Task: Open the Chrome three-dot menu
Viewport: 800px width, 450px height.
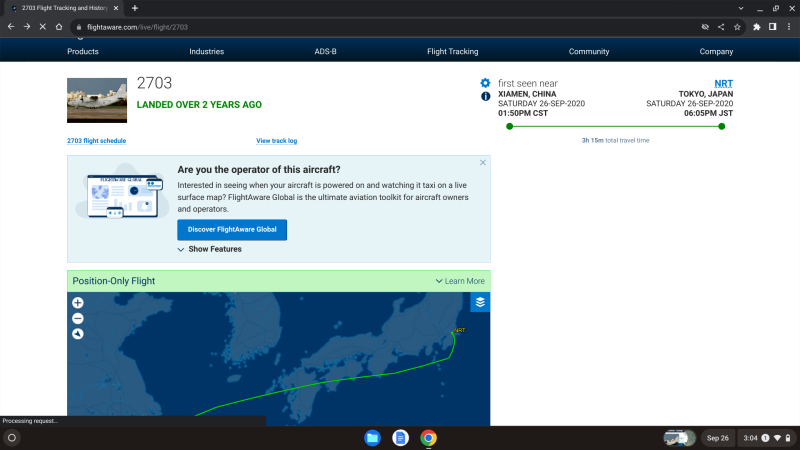Action: point(789,27)
